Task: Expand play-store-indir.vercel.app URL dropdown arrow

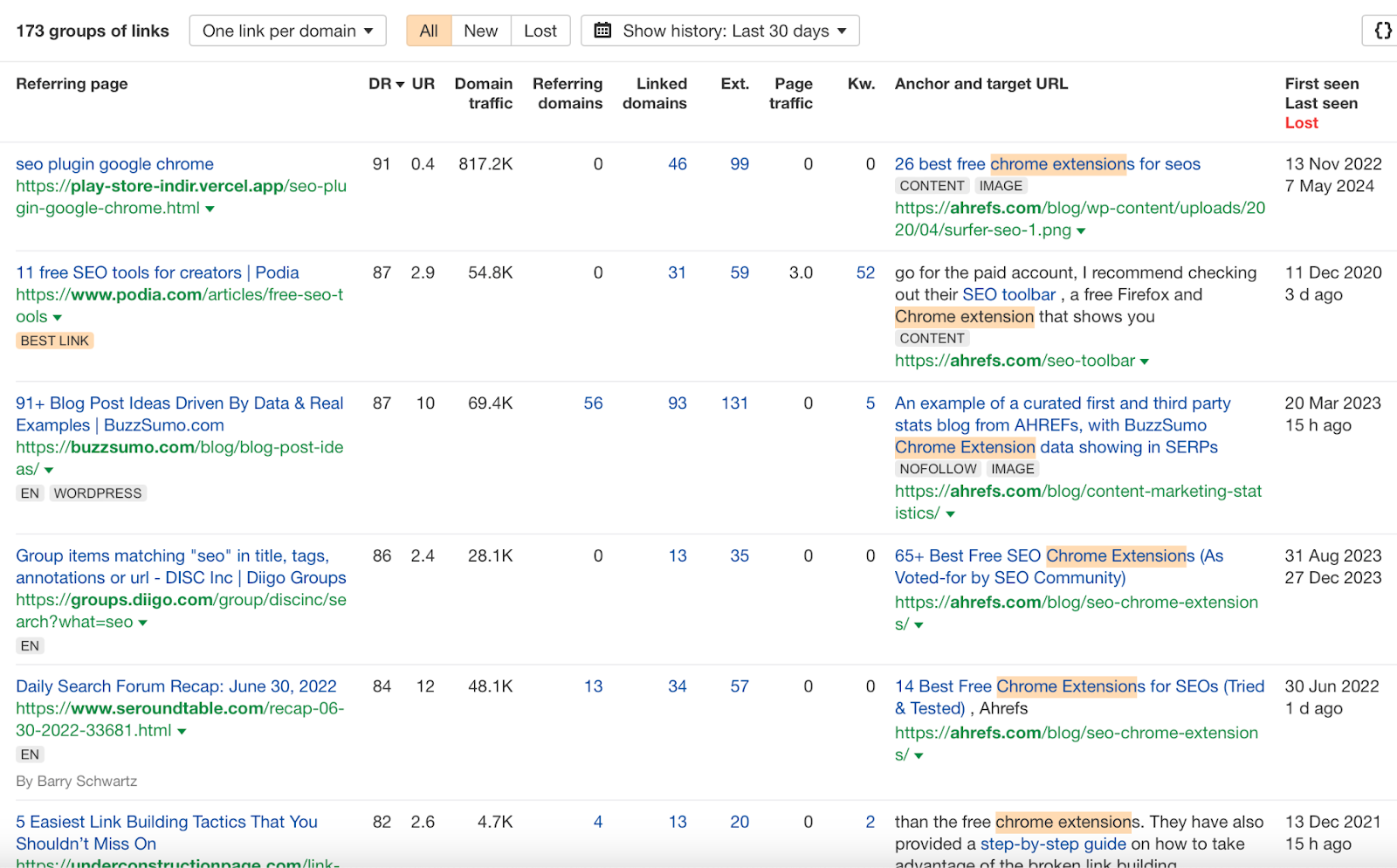Action: pos(210,209)
